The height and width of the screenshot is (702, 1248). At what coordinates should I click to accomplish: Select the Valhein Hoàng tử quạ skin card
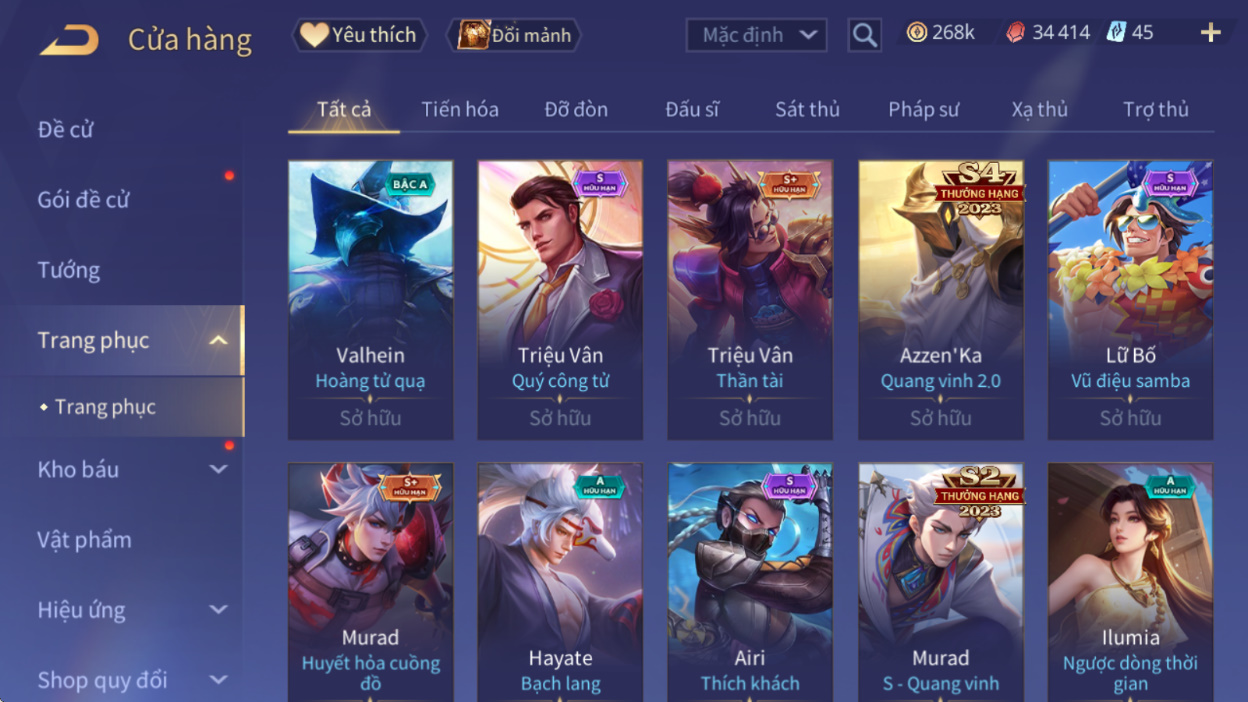(x=371, y=300)
